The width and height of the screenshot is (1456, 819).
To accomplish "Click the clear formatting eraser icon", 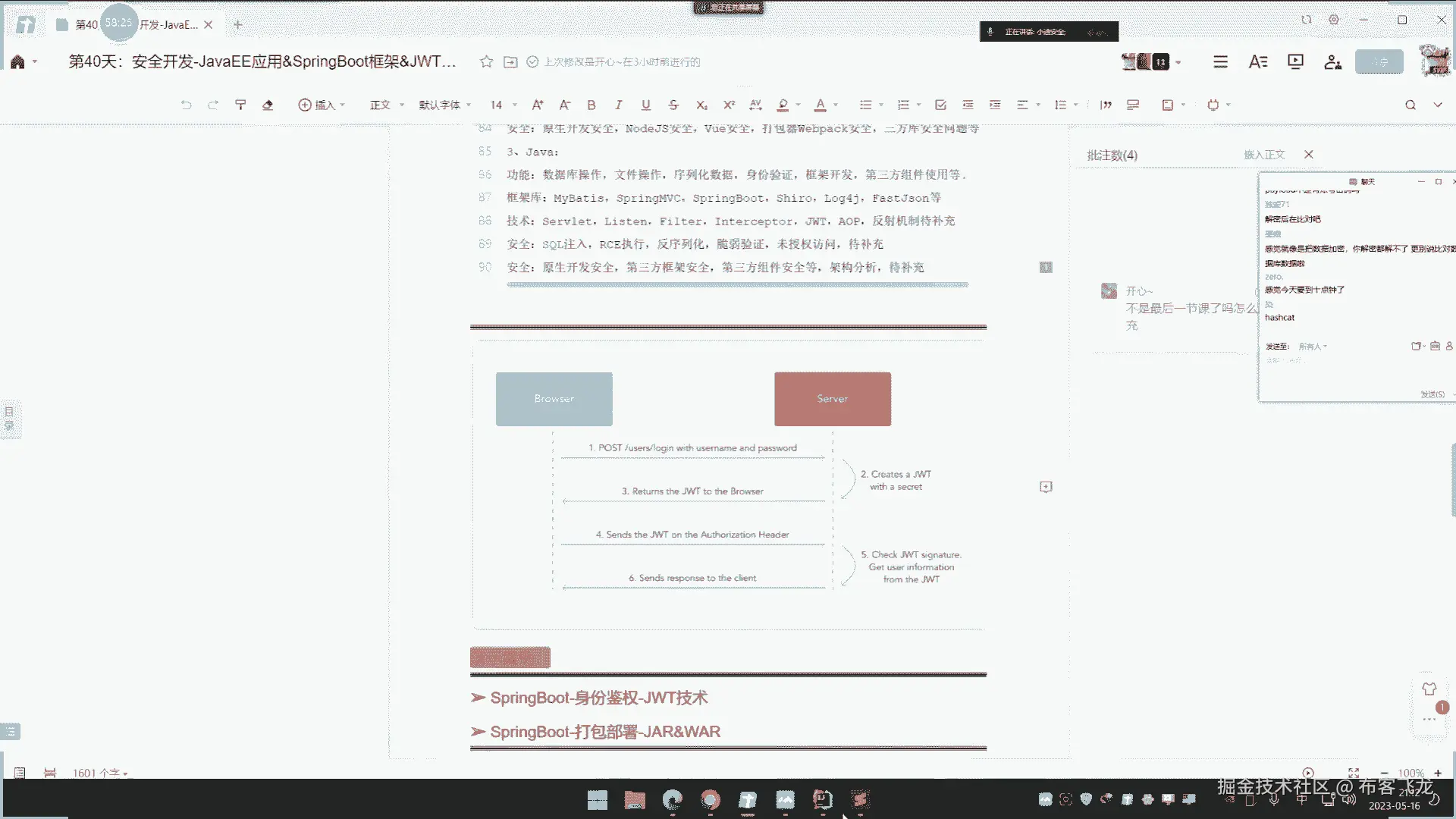I will coord(268,105).
